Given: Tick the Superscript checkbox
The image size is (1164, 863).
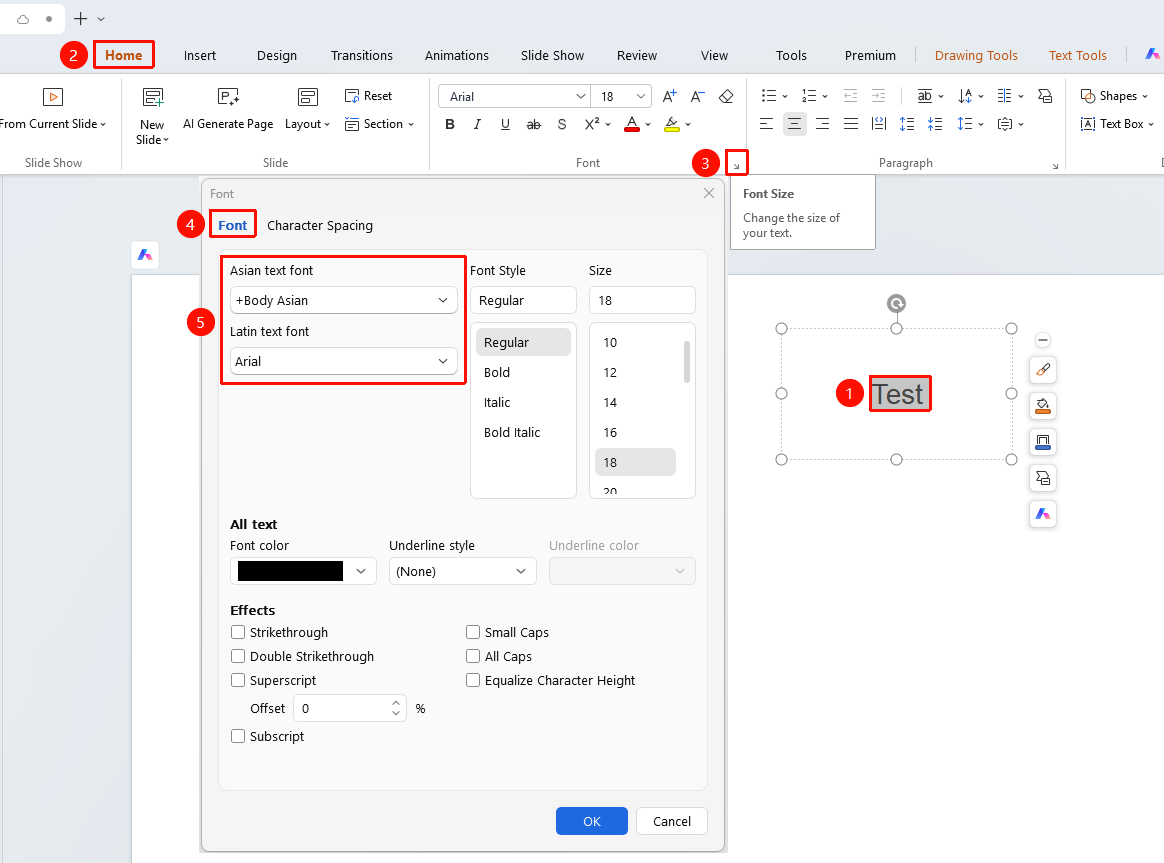Looking at the screenshot, I should point(238,680).
